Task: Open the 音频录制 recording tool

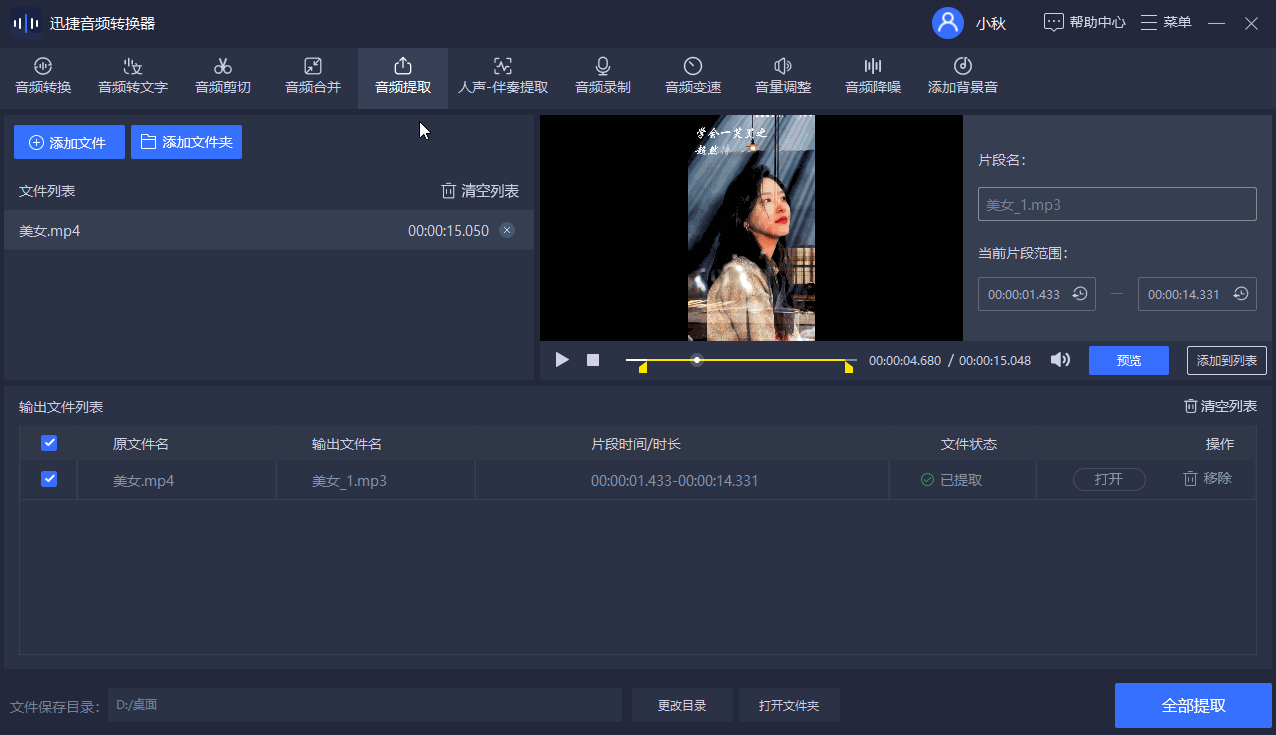Action: [603, 77]
